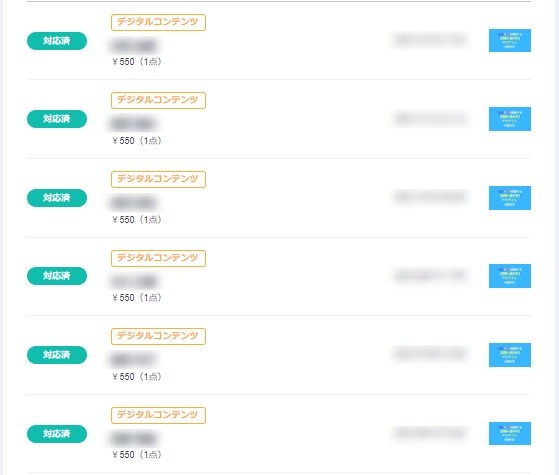
Task: Select the third order's product thumbnail
Action: [x=509, y=198]
